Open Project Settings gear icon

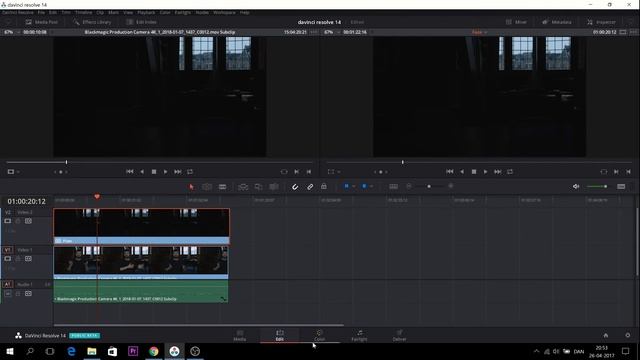click(628, 335)
